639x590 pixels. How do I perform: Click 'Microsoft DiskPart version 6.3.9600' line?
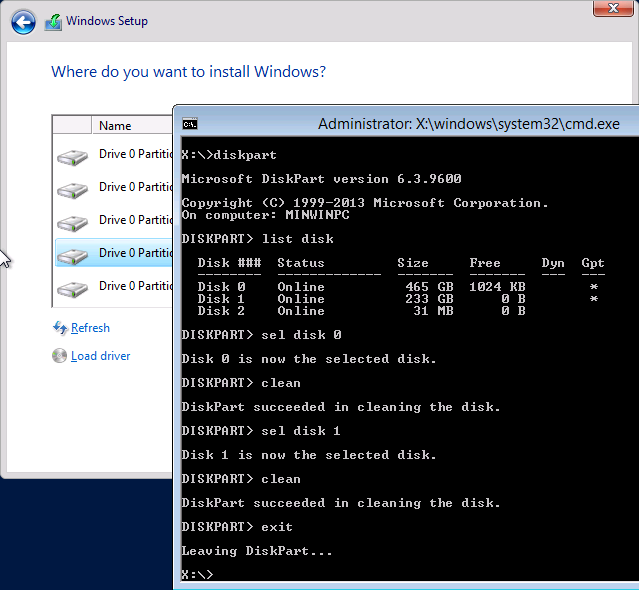(322, 179)
